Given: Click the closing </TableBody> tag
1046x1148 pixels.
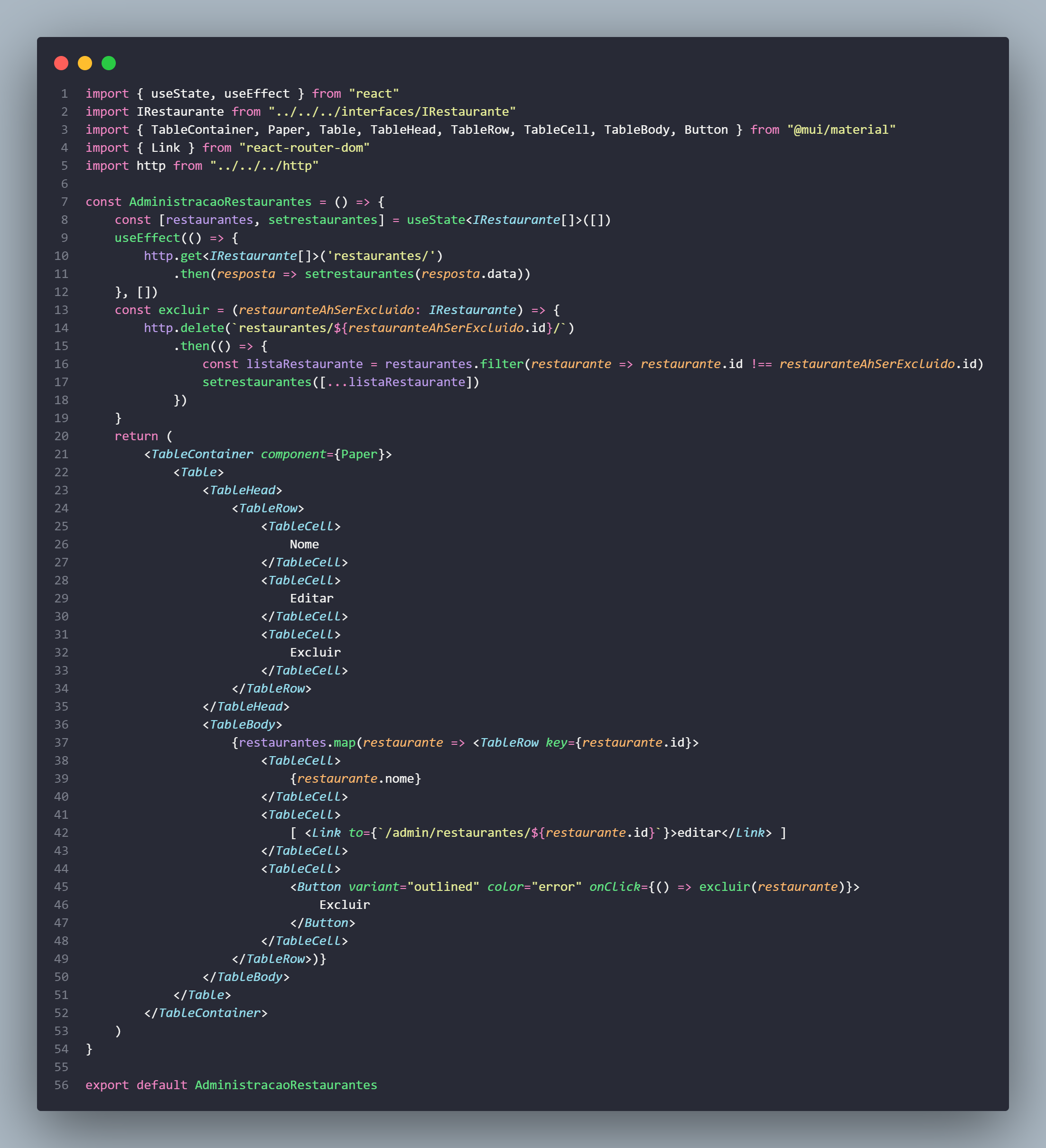Looking at the screenshot, I should [x=245, y=977].
